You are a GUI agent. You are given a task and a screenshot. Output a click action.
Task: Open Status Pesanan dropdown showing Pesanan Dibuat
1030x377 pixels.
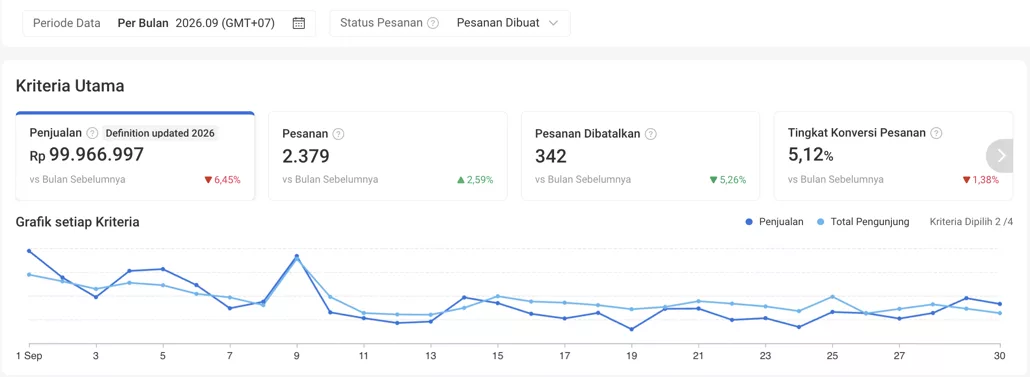point(450,23)
